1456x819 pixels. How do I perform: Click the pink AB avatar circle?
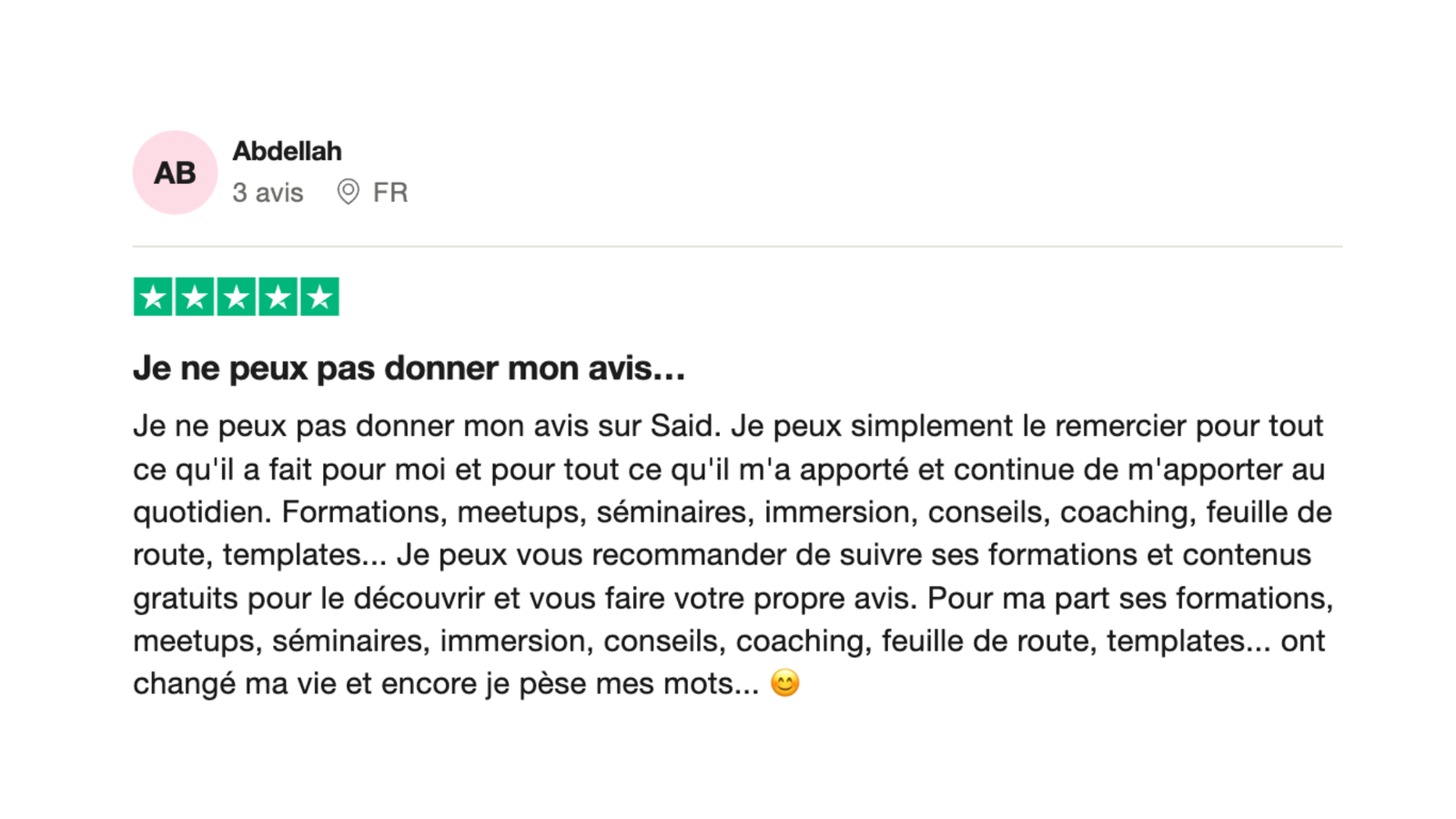pos(175,173)
